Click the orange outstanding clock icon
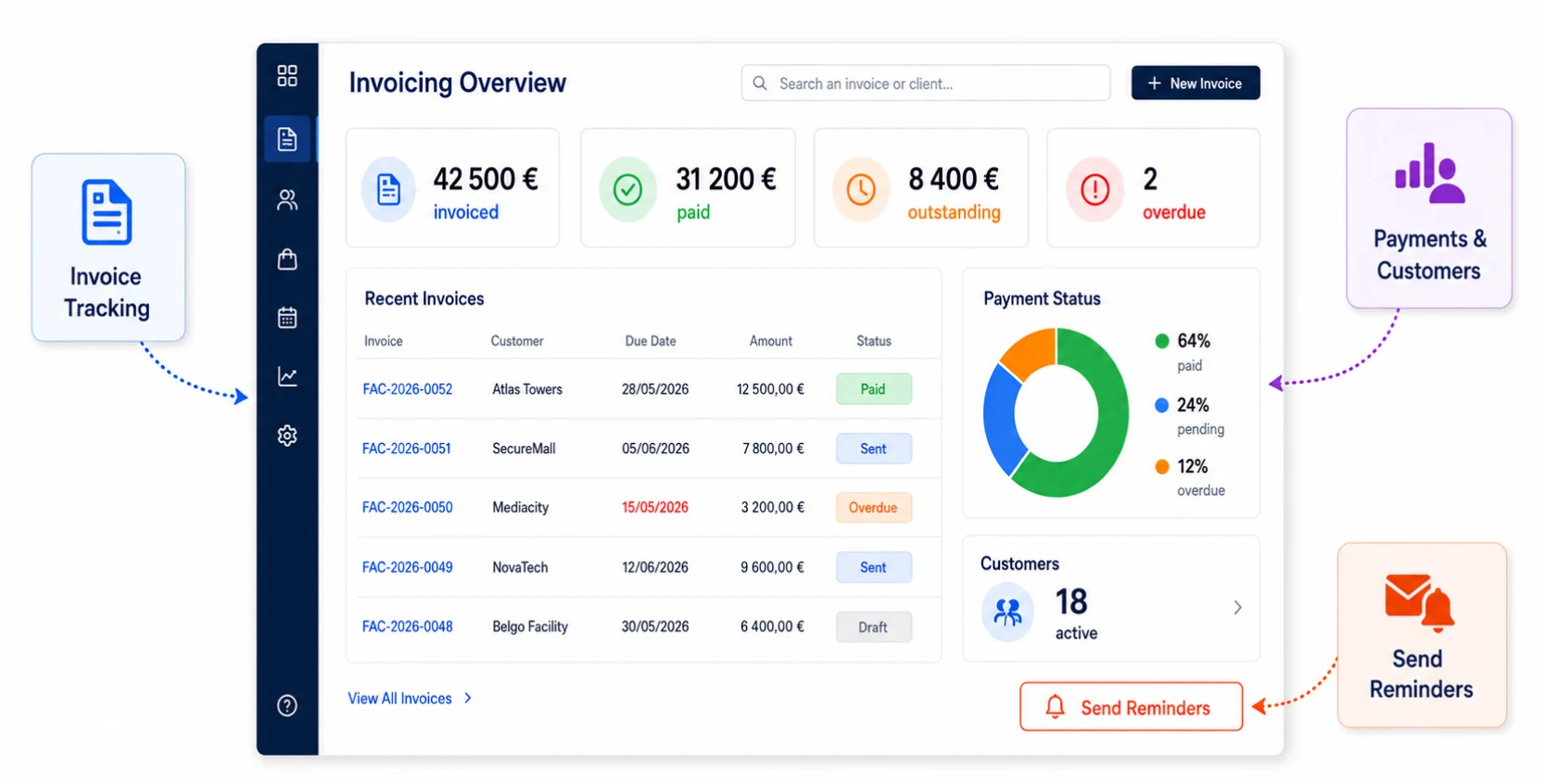 pos(861,190)
